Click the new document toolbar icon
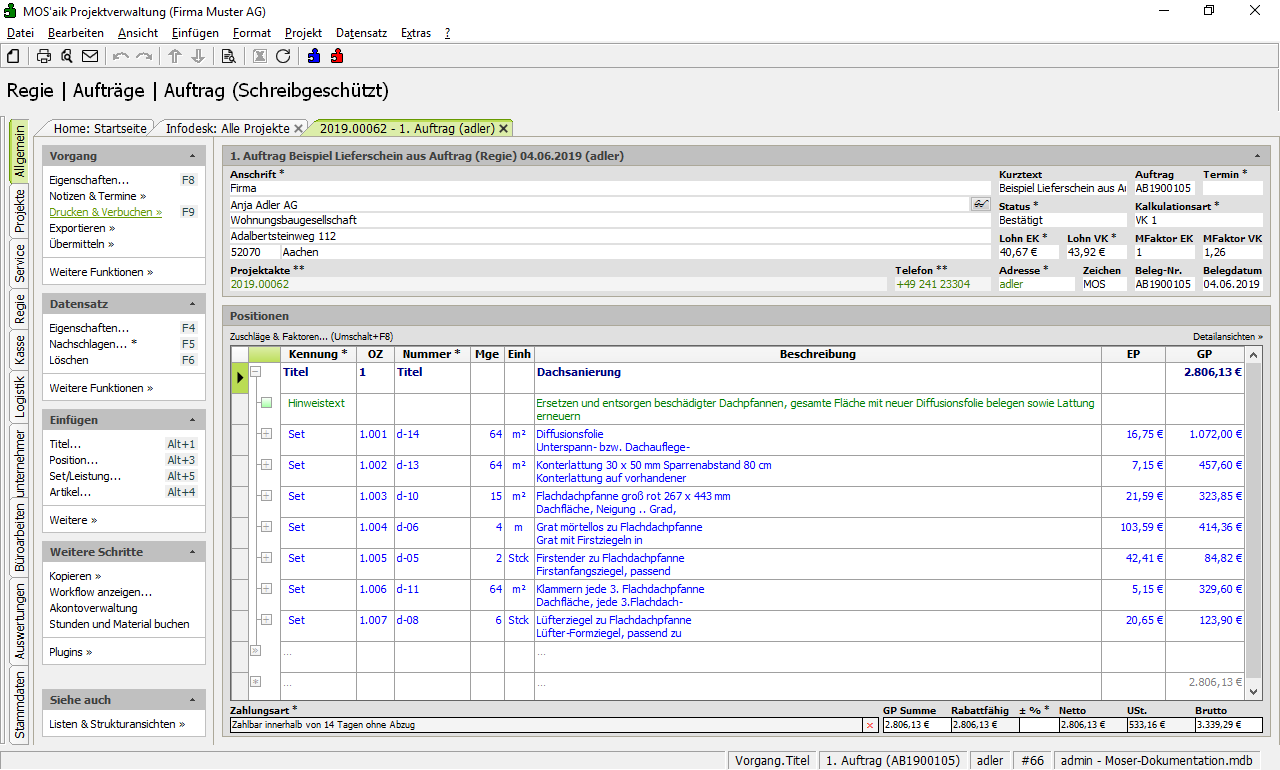1280x770 pixels. click(x=13, y=56)
